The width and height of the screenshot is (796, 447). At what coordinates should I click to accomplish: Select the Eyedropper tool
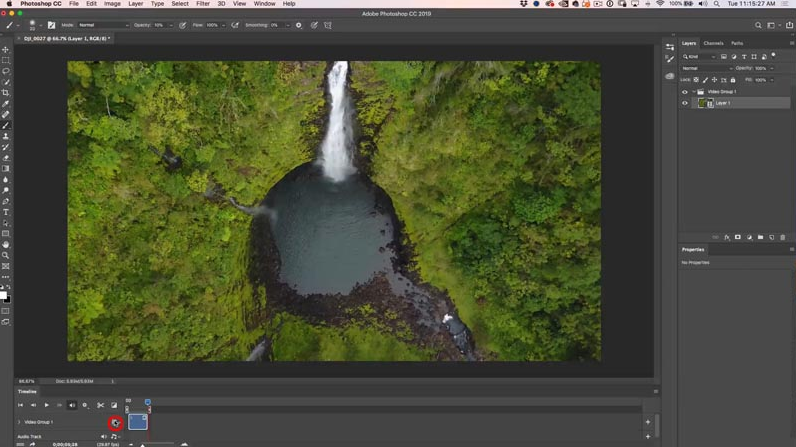click(6, 104)
